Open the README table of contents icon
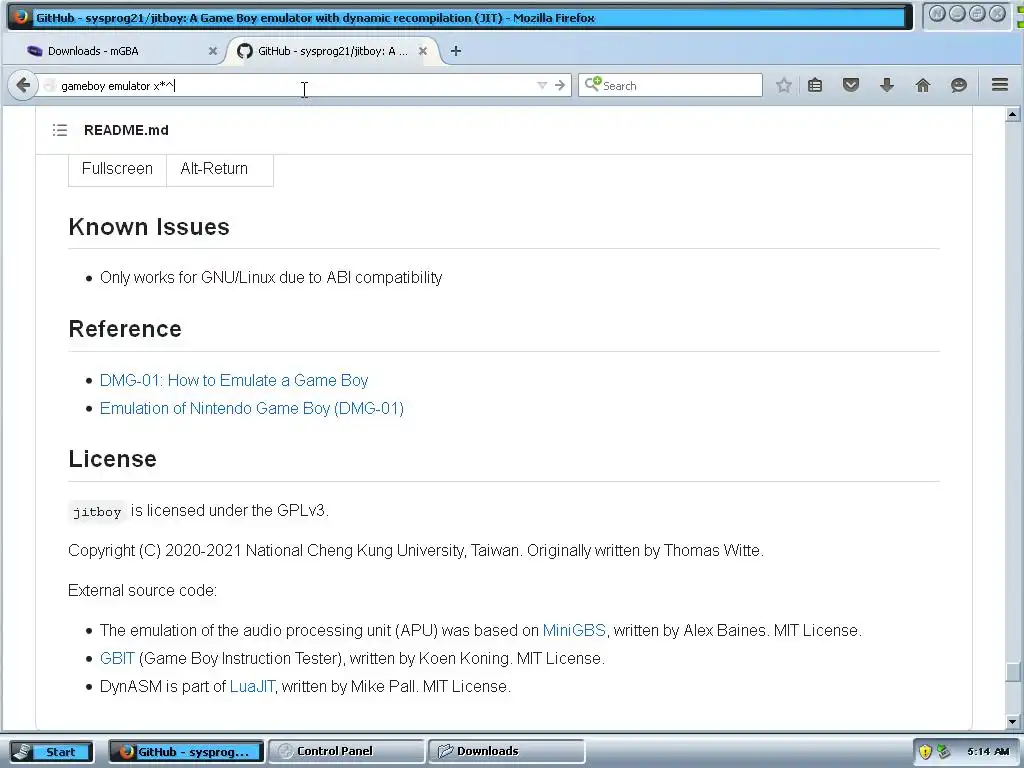The height and width of the screenshot is (768, 1024). [59, 130]
